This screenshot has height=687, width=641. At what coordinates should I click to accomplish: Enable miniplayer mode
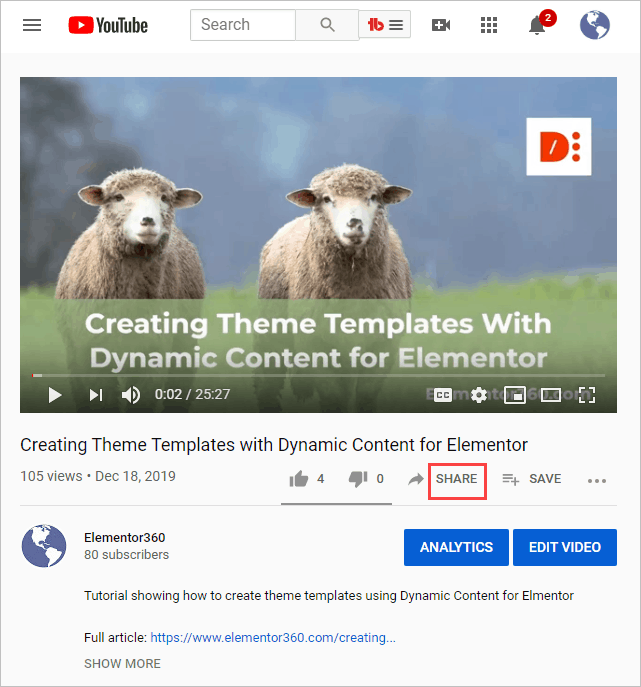(514, 395)
